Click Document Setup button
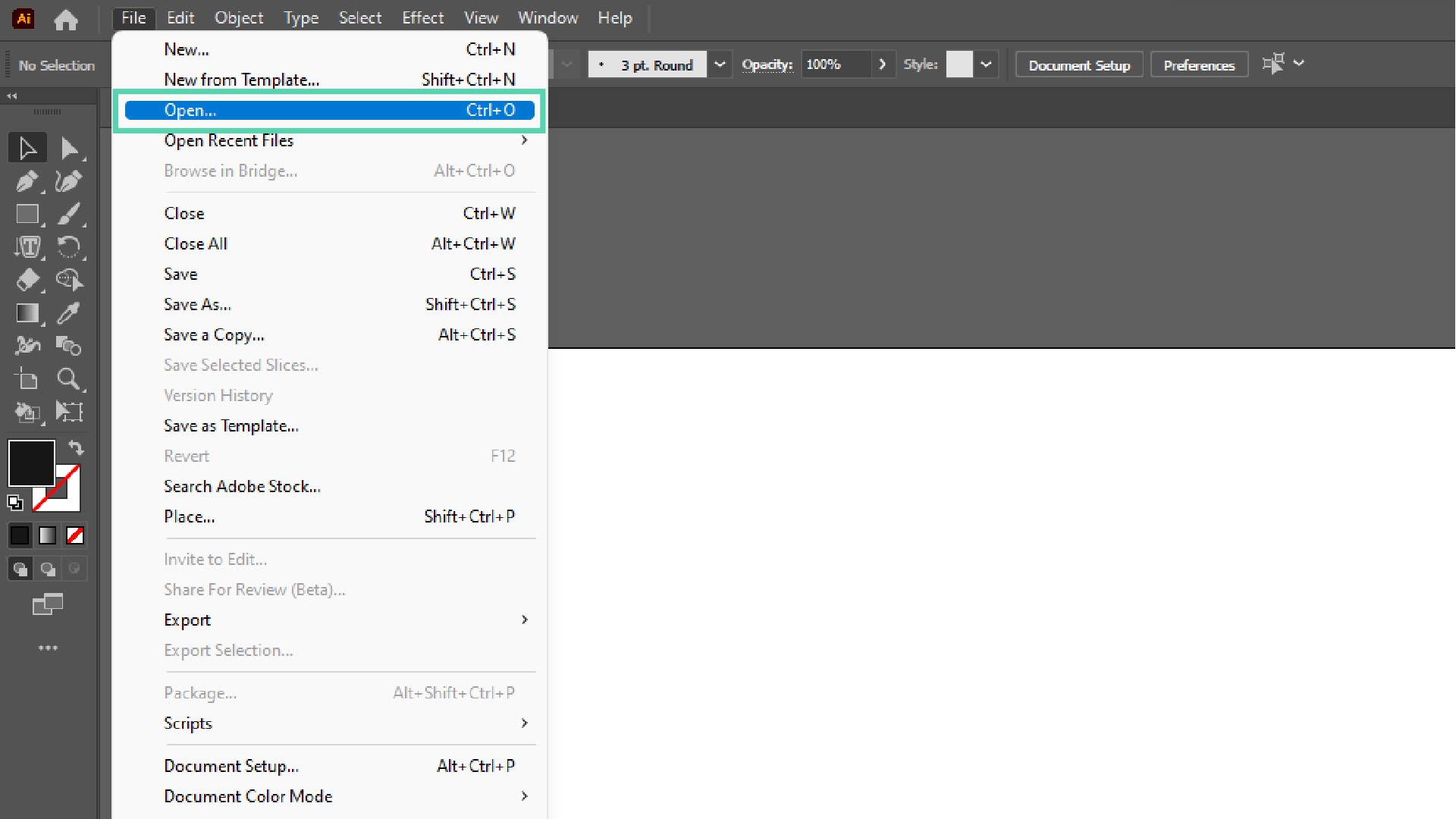Screen dimensions: 1456x819 click(x=1079, y=64)
